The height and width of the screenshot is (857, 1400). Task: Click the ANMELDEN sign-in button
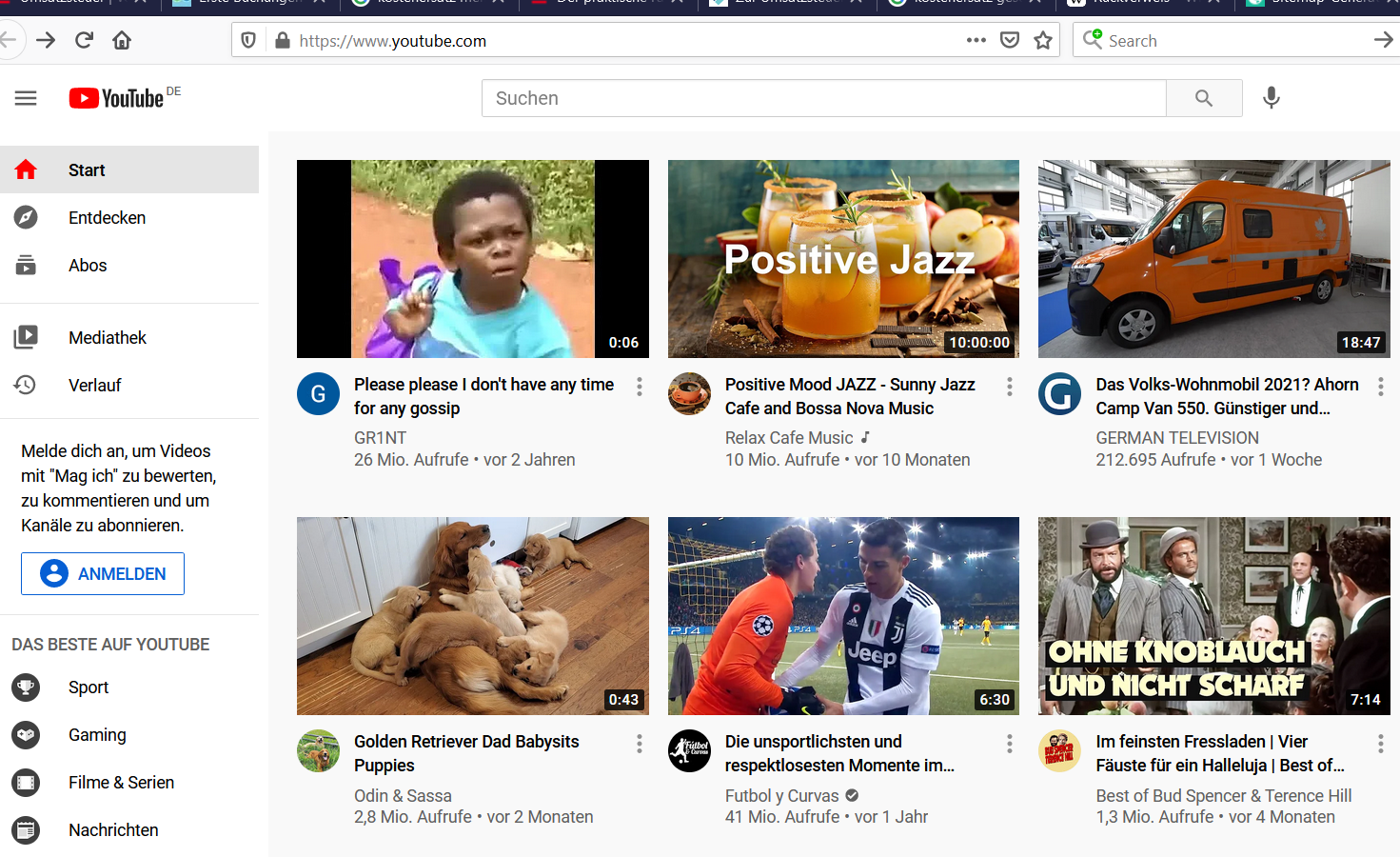[103, 573]
